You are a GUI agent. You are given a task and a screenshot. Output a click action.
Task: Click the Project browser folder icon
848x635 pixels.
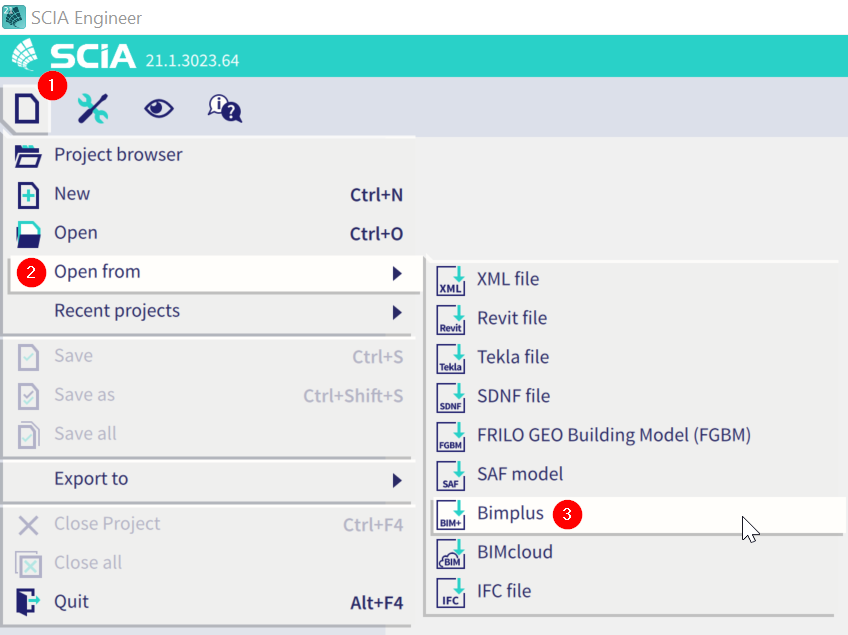tap(29, 155)
